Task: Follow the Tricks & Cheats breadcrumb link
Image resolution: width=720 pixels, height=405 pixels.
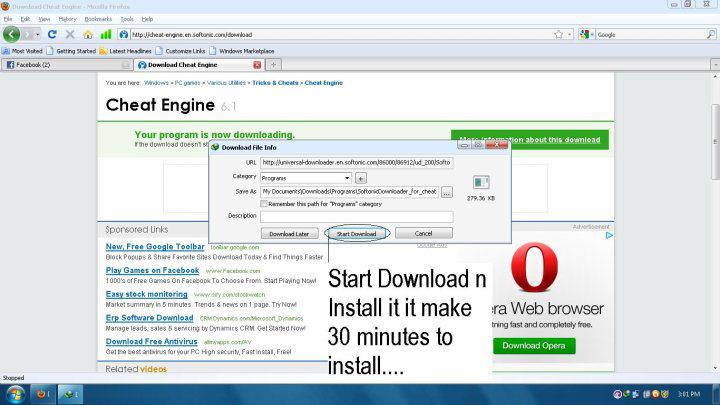Action: coord(275,83)
